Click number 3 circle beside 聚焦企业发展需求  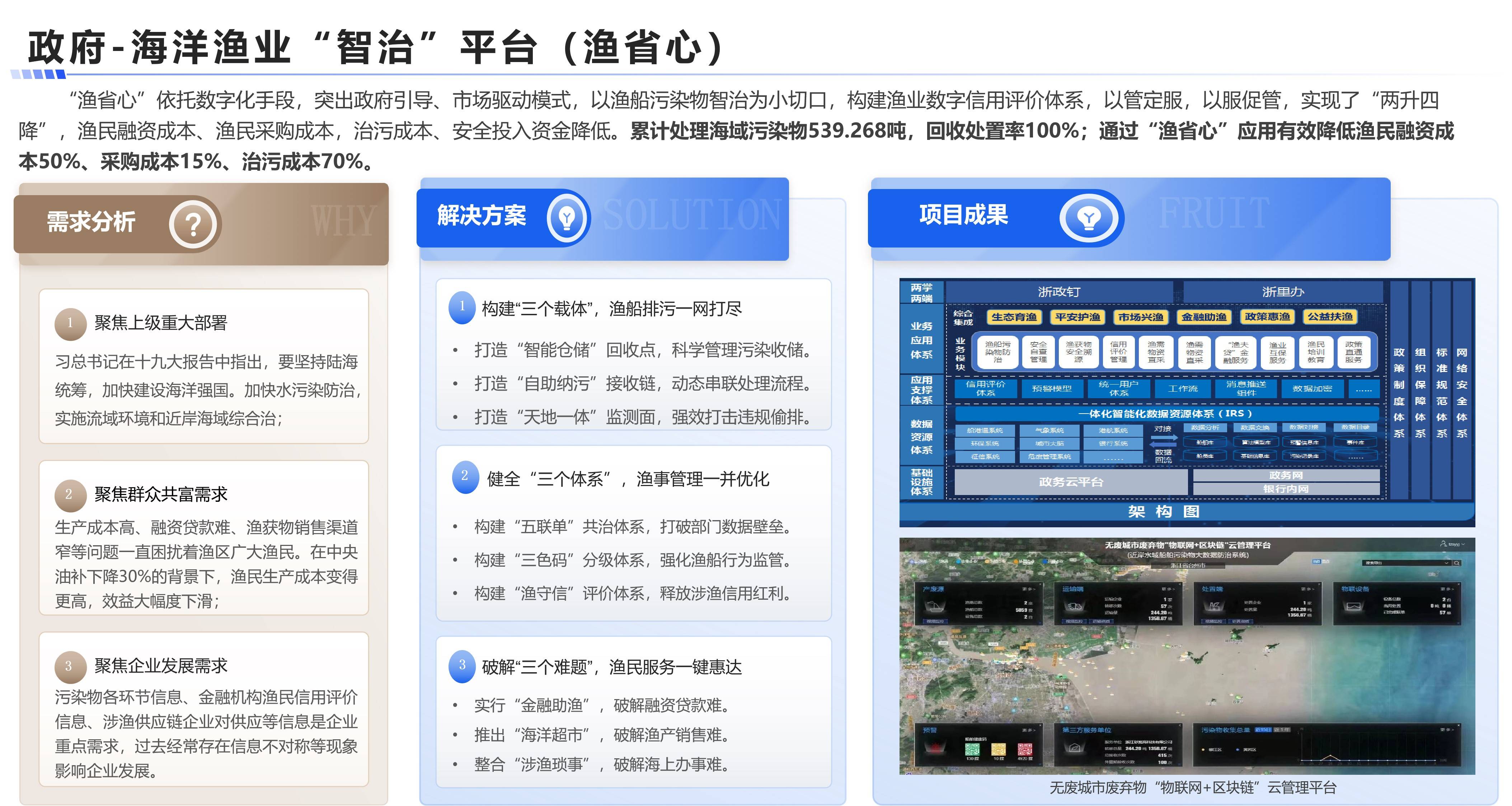70,667
